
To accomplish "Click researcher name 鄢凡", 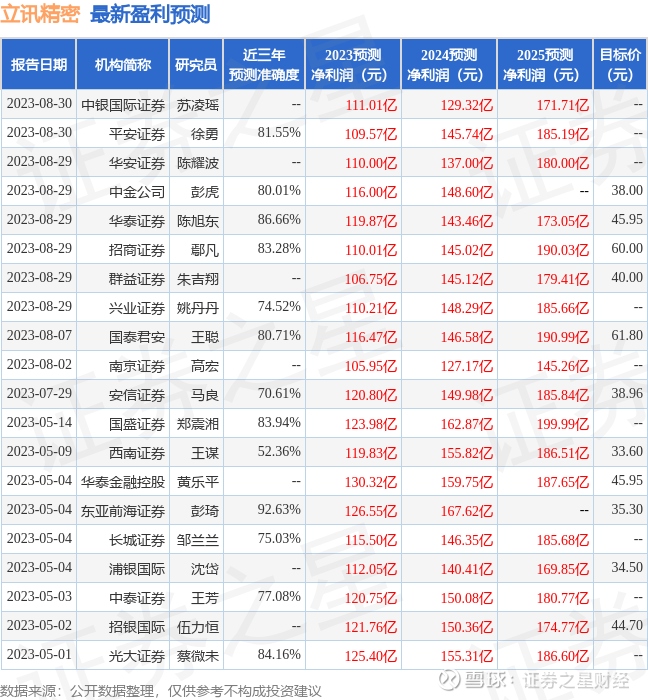I will (x=205, y=250).
